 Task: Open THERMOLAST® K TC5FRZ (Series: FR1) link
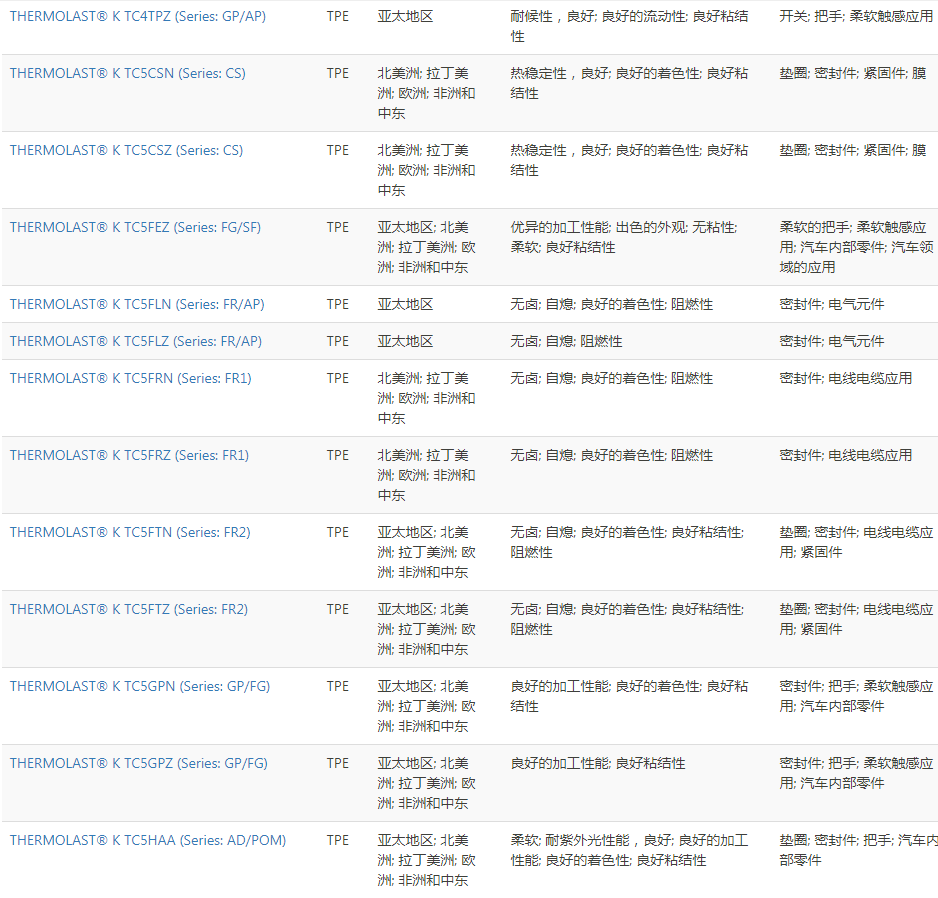[x=129, y=456]
